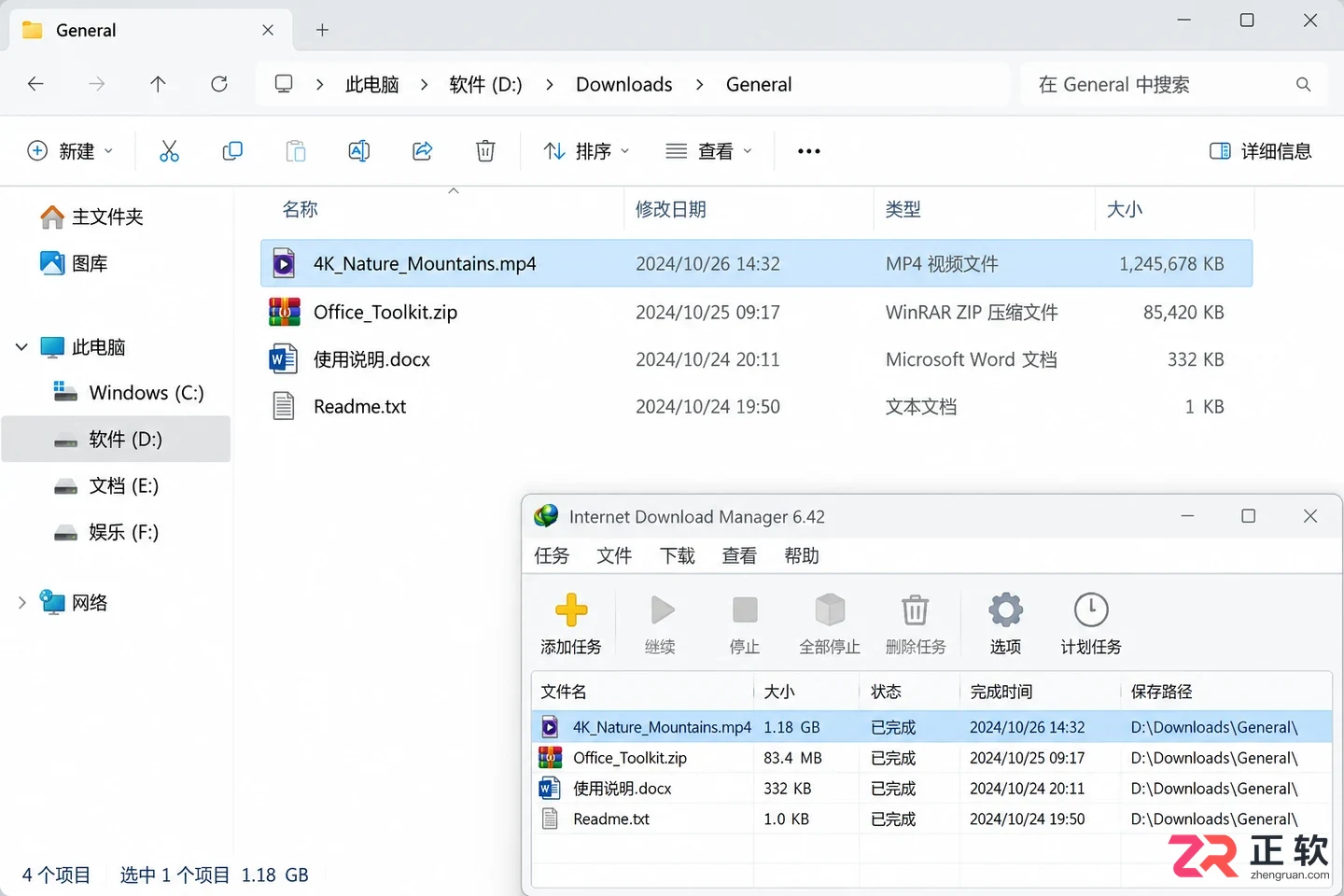Viewport: 1344px width, 896px height.
Task: Open the Downloads (下载) menu in IDM
Action: (678, 556)
